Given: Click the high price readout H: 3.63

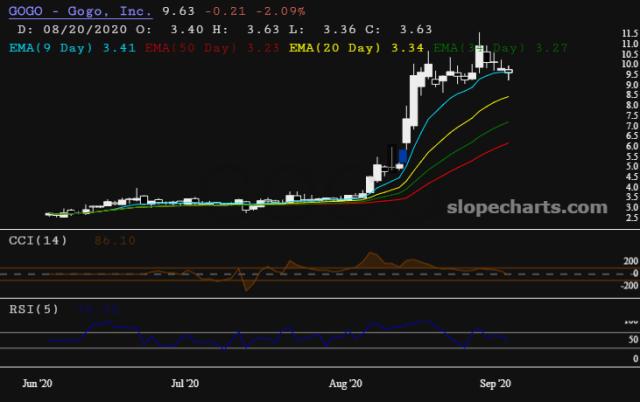Looking at the screenshot, I should (x=246, y=29).
